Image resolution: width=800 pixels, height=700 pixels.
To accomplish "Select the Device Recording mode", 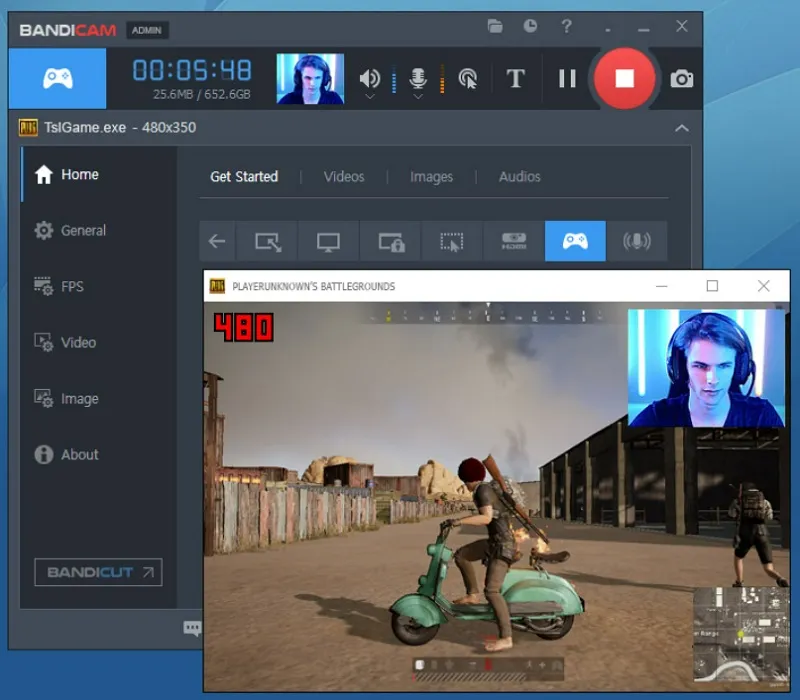I will coord(515,241).
